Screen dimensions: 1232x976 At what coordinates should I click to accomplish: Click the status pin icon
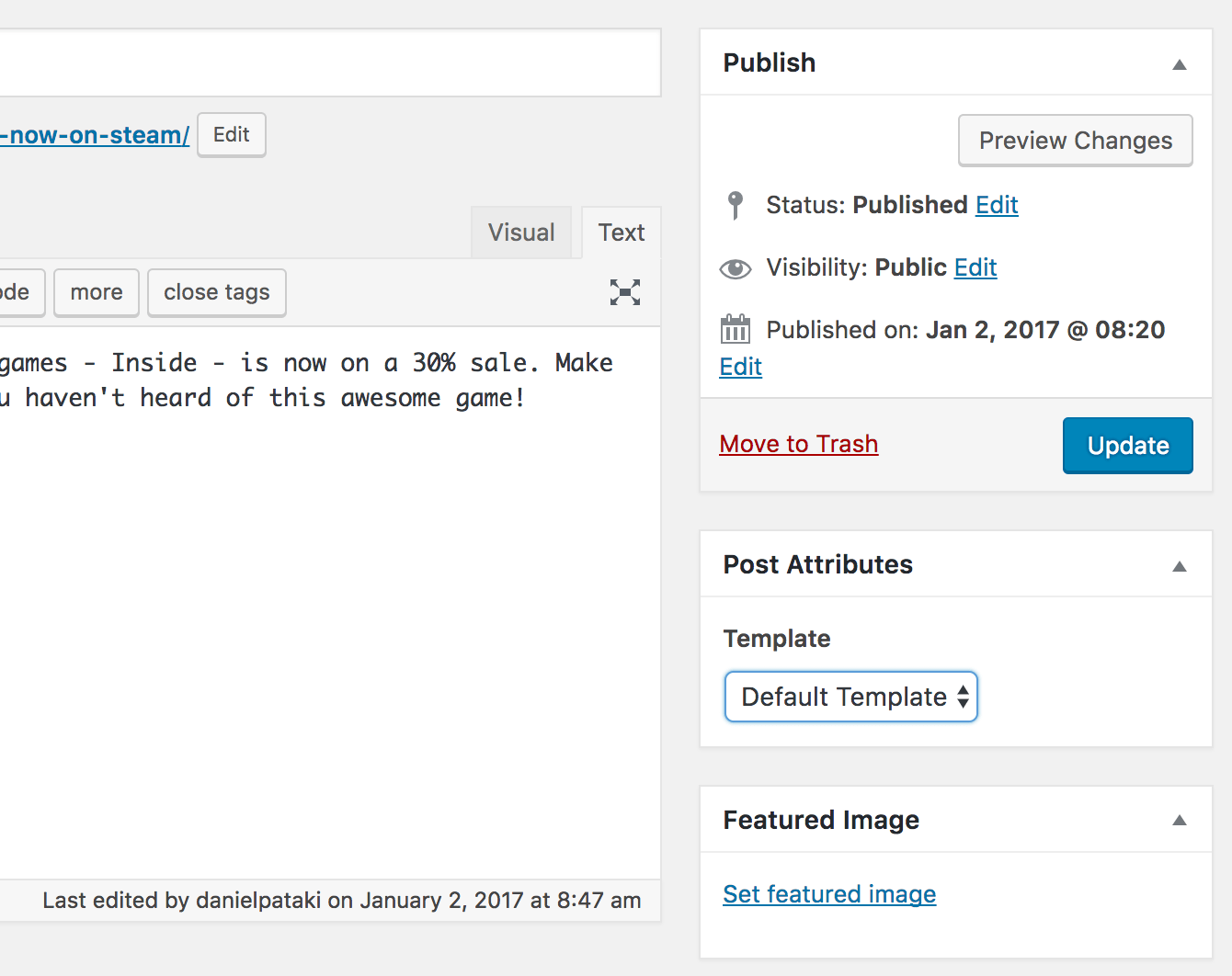tap(735, 205)
